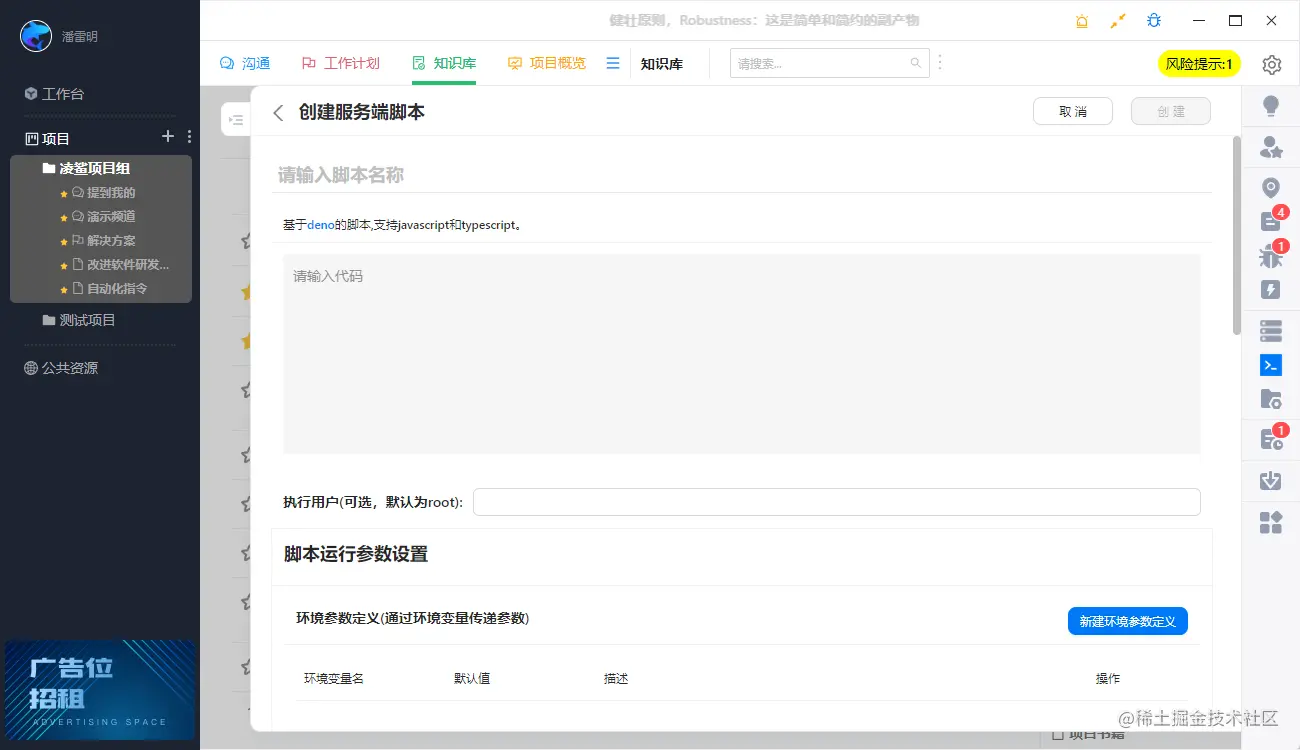Click the lightning bolt sidebar icon
This screenshot has height=750, width=1300.
point(1271,290)
